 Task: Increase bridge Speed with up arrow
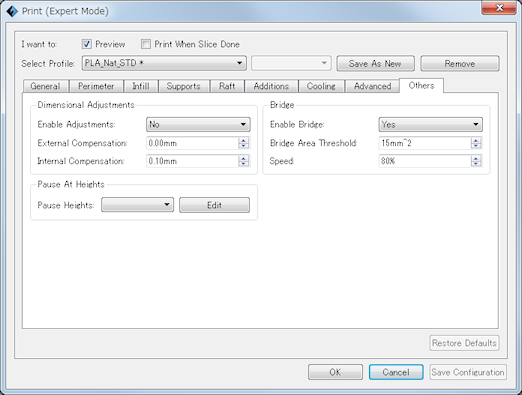[476, 158]
